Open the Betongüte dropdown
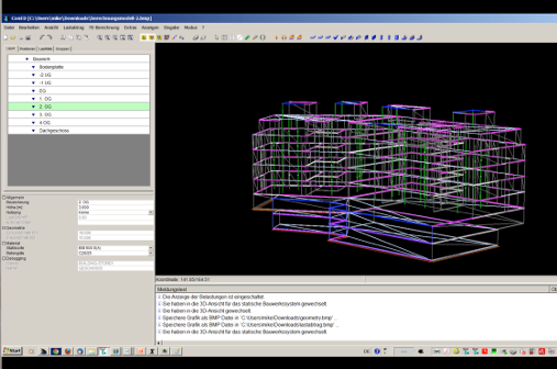 coord(151,253)
